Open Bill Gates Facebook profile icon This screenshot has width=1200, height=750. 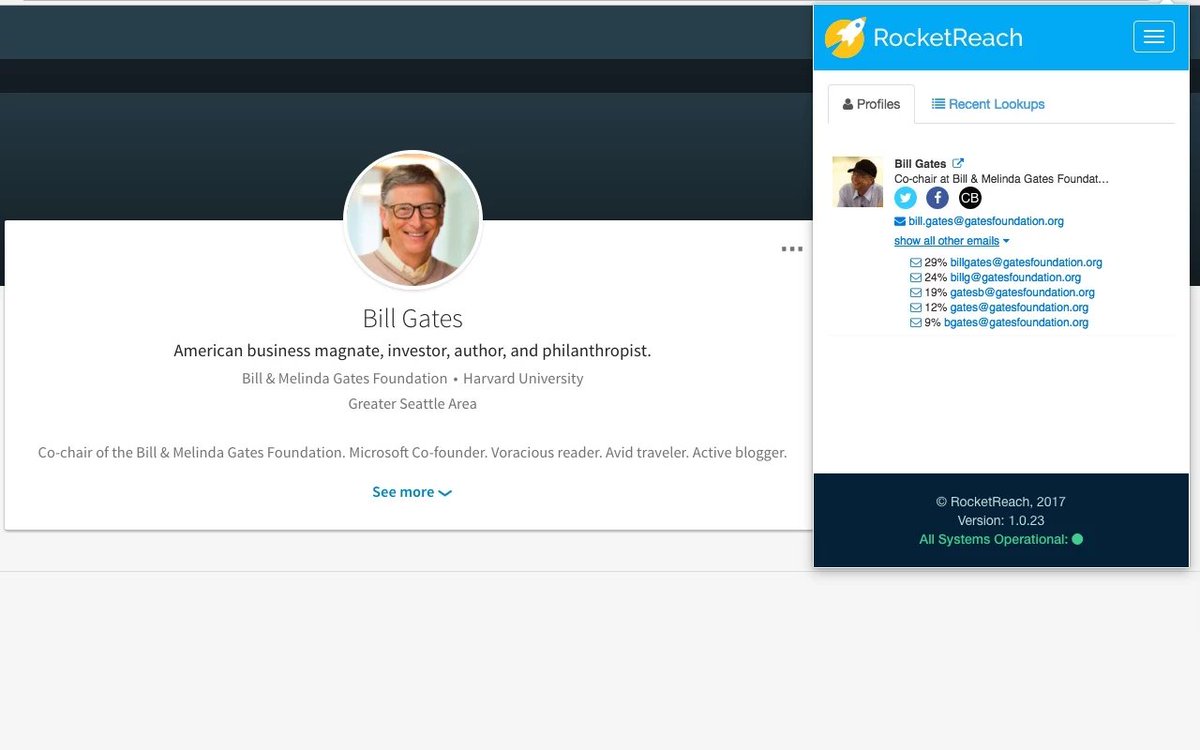click(937, 198)
